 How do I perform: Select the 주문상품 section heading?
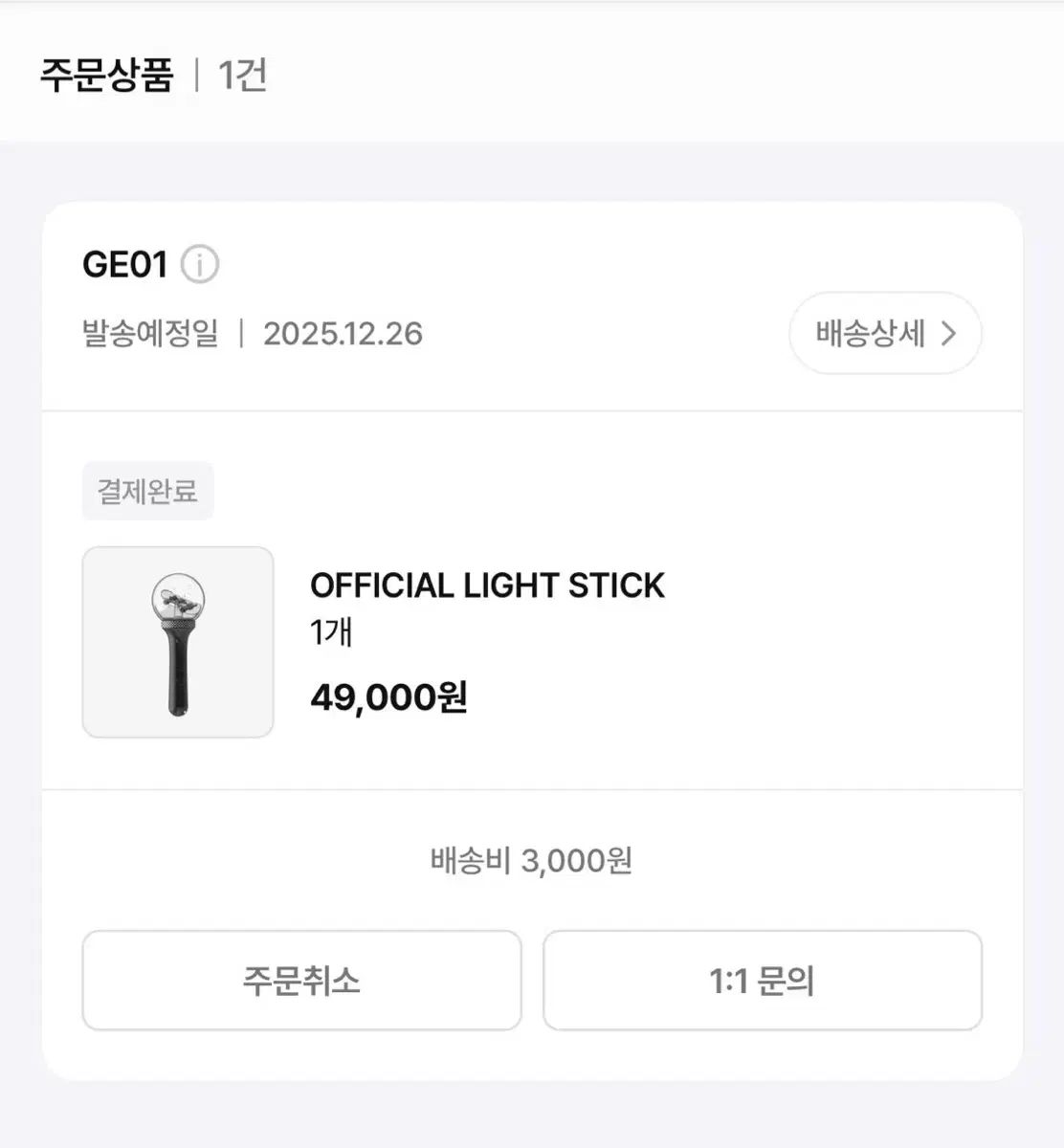106,75
